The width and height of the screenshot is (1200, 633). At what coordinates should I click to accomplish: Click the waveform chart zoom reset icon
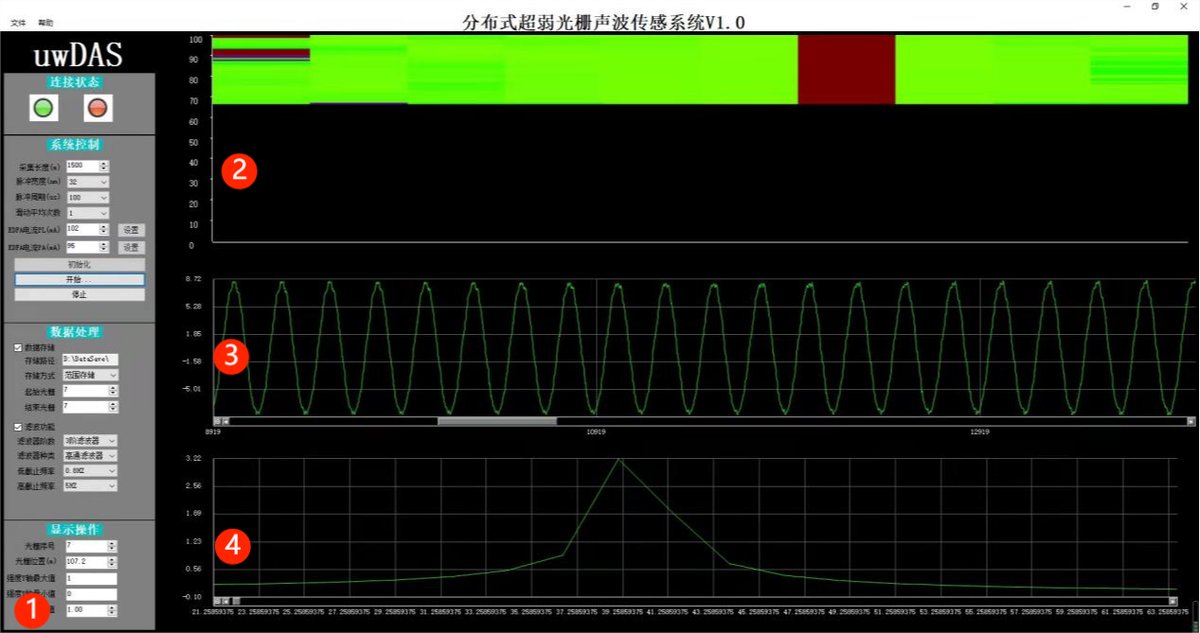tap(217, 421)
